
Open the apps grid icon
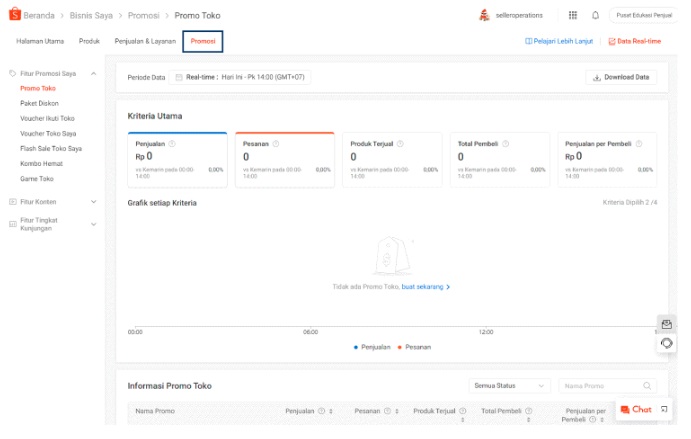[x=572, y=16]
